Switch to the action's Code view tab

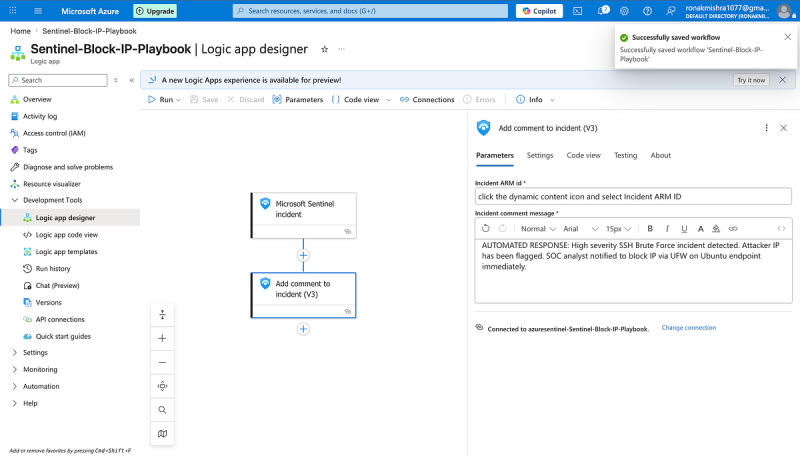click(584, 155)
